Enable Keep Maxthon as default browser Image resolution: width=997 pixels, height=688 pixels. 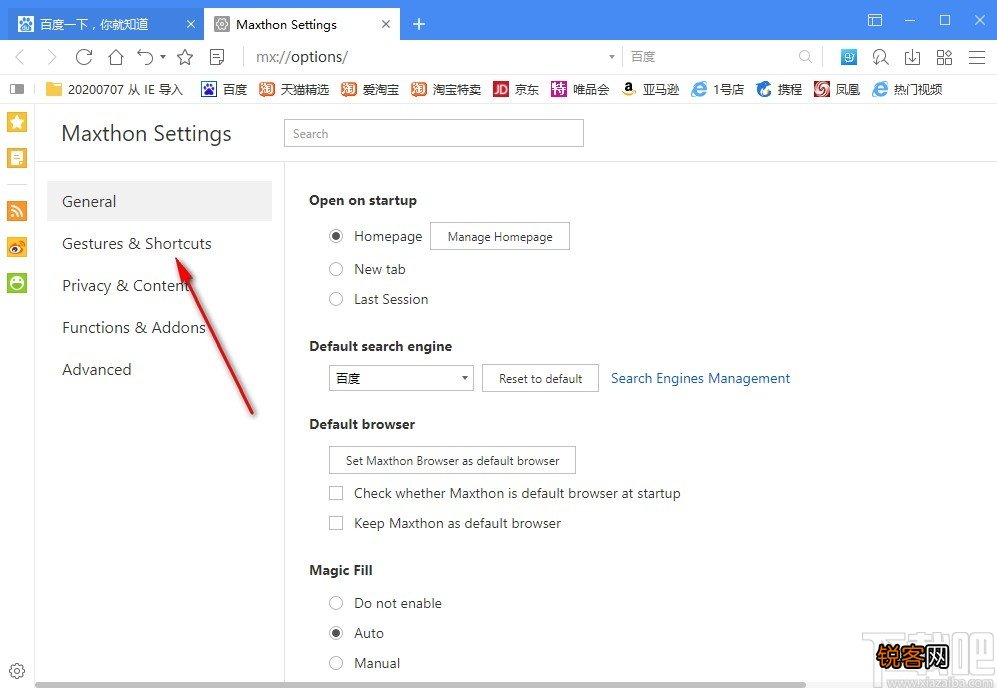(336, 523)
